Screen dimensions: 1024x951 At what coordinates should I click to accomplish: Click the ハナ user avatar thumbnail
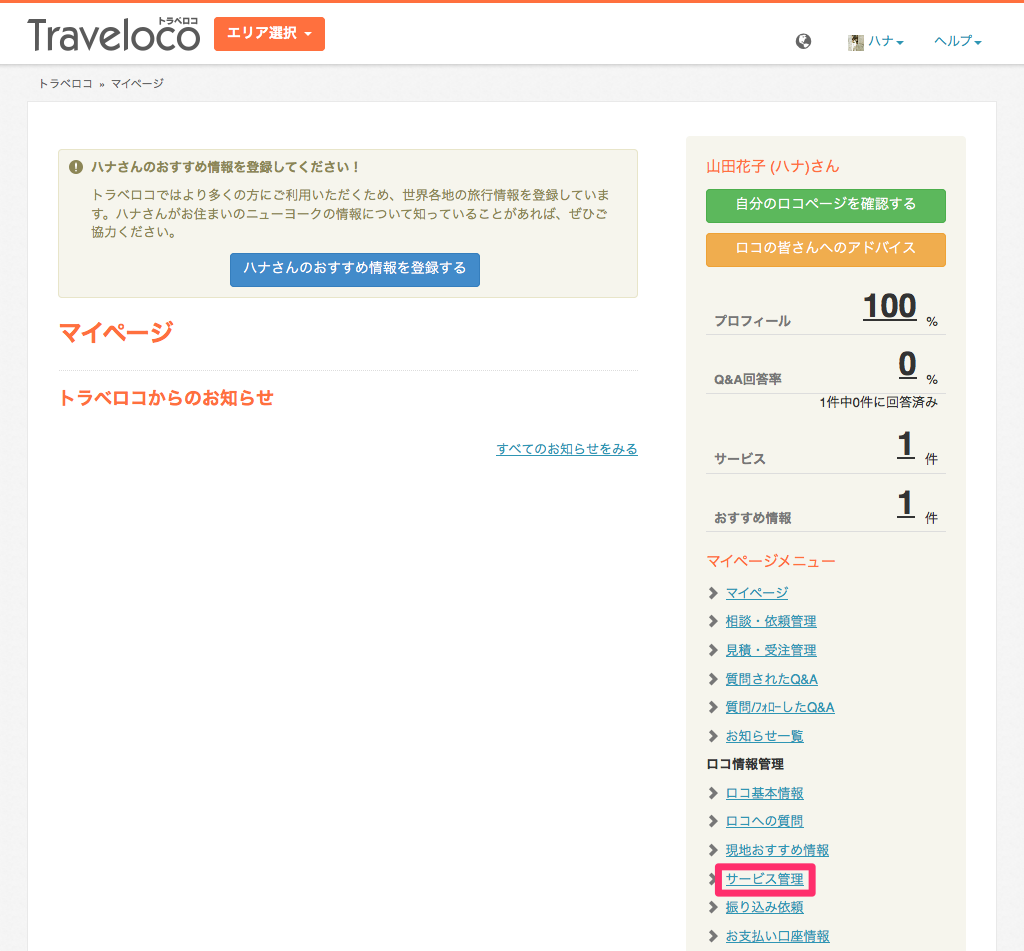coord(856,42)
